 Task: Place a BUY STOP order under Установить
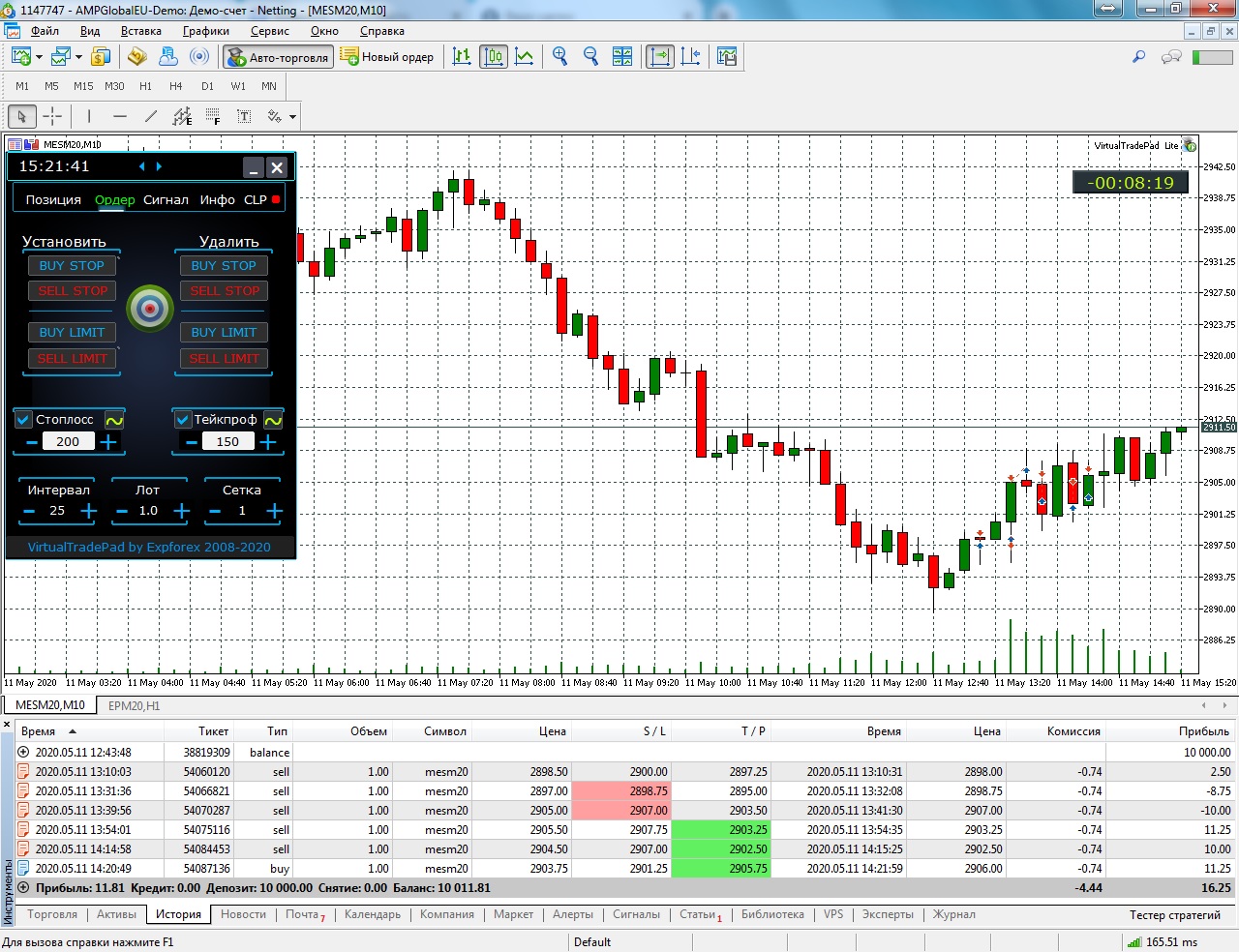(x=72, y=266)
